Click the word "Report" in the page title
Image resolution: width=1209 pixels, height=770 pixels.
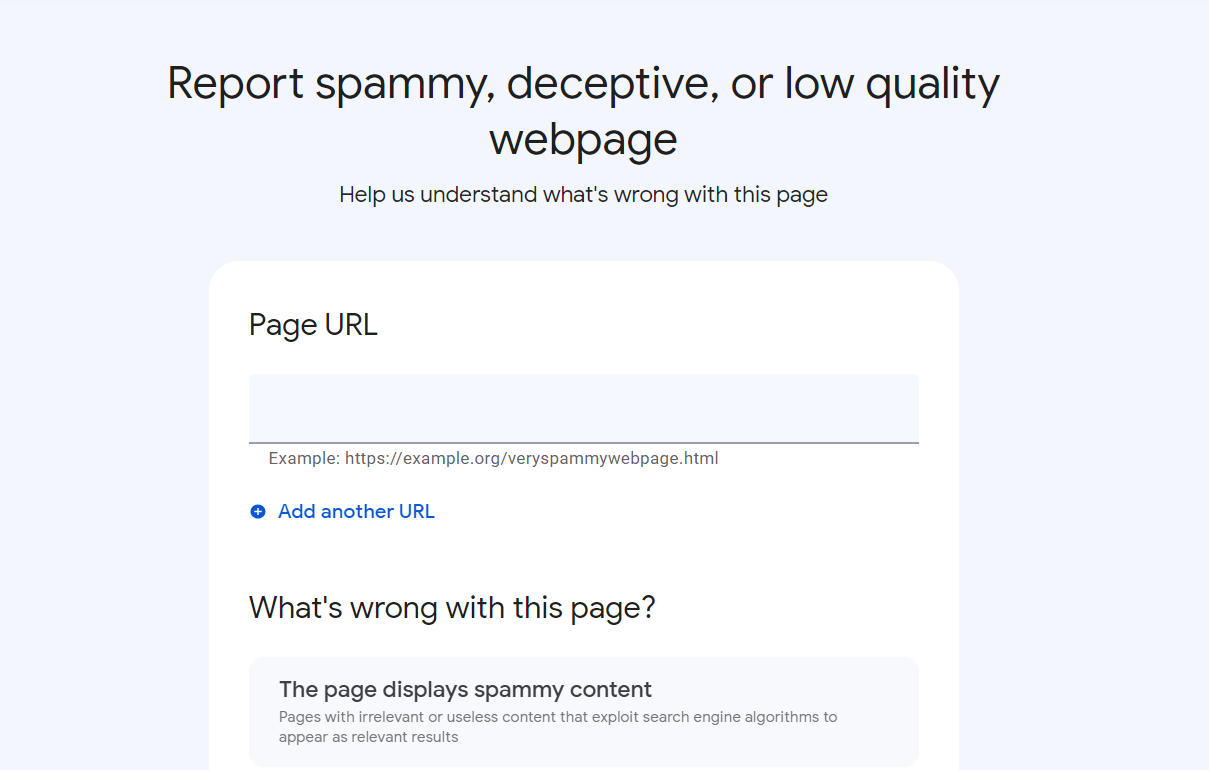pos(235,84)
